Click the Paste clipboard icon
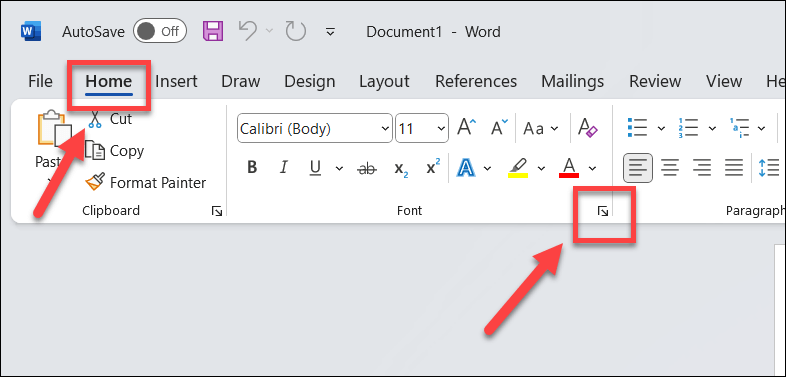This screenshot has height=377, width=786. tap(55, 129)
